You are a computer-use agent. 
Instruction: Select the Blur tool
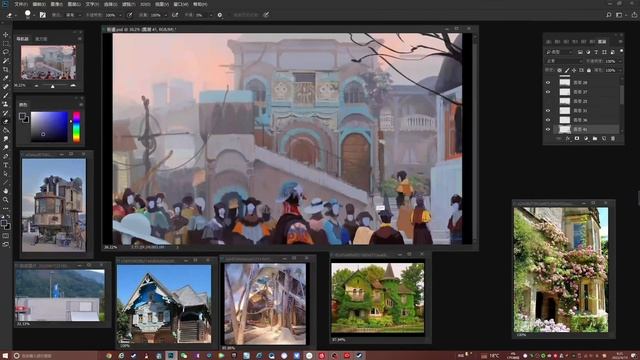tap(6, 139)
